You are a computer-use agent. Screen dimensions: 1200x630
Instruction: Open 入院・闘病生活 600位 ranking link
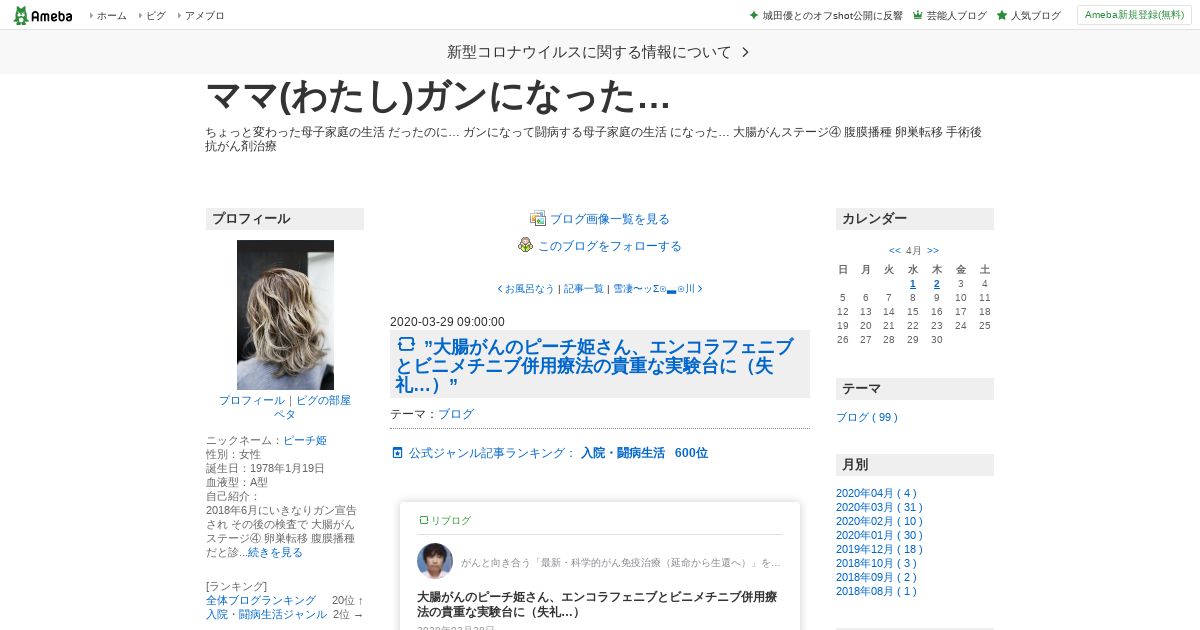coord(645,453)
